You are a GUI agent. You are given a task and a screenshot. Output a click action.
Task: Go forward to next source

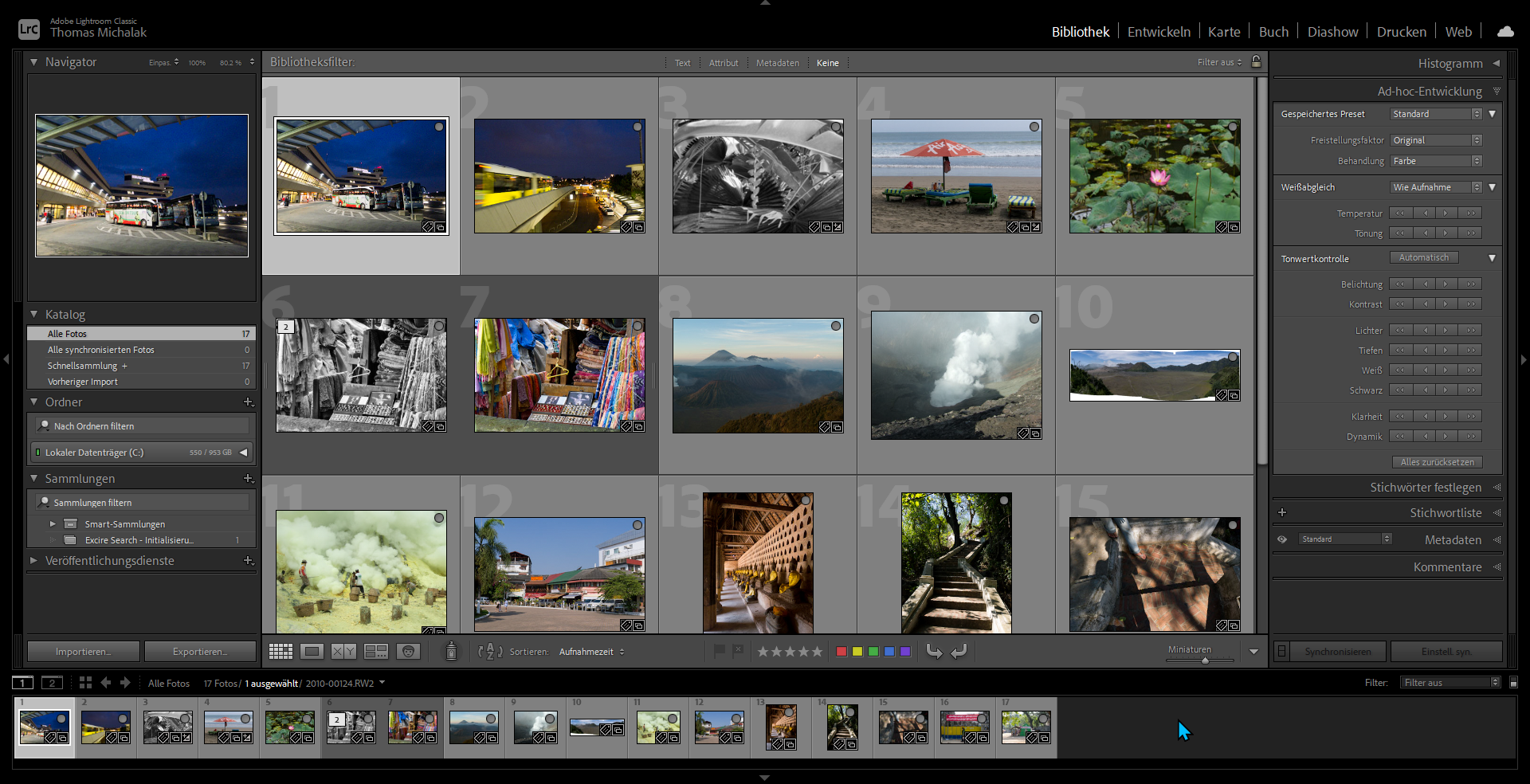125,683
